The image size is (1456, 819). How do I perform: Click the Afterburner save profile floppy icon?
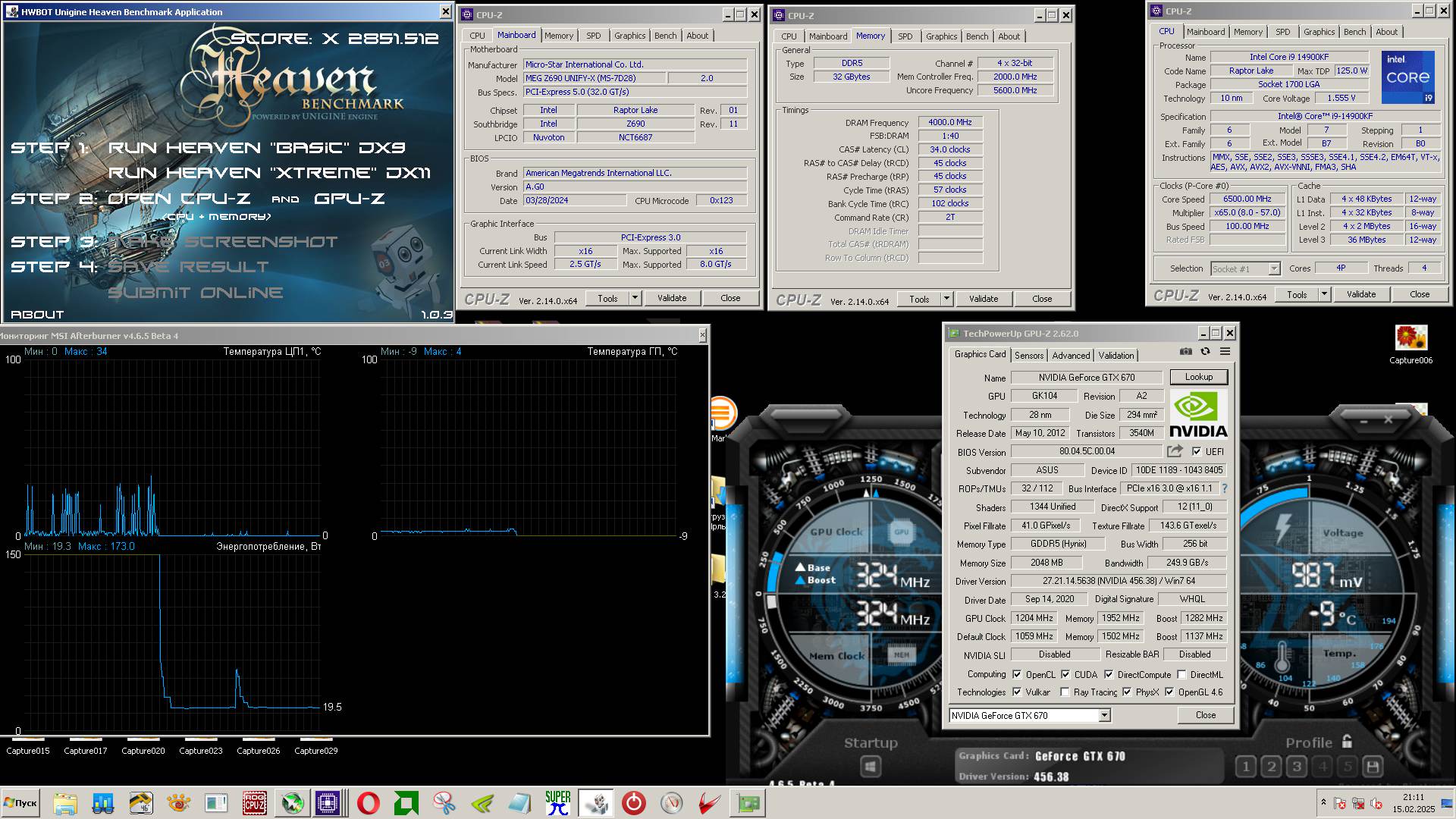[1373, 767]
